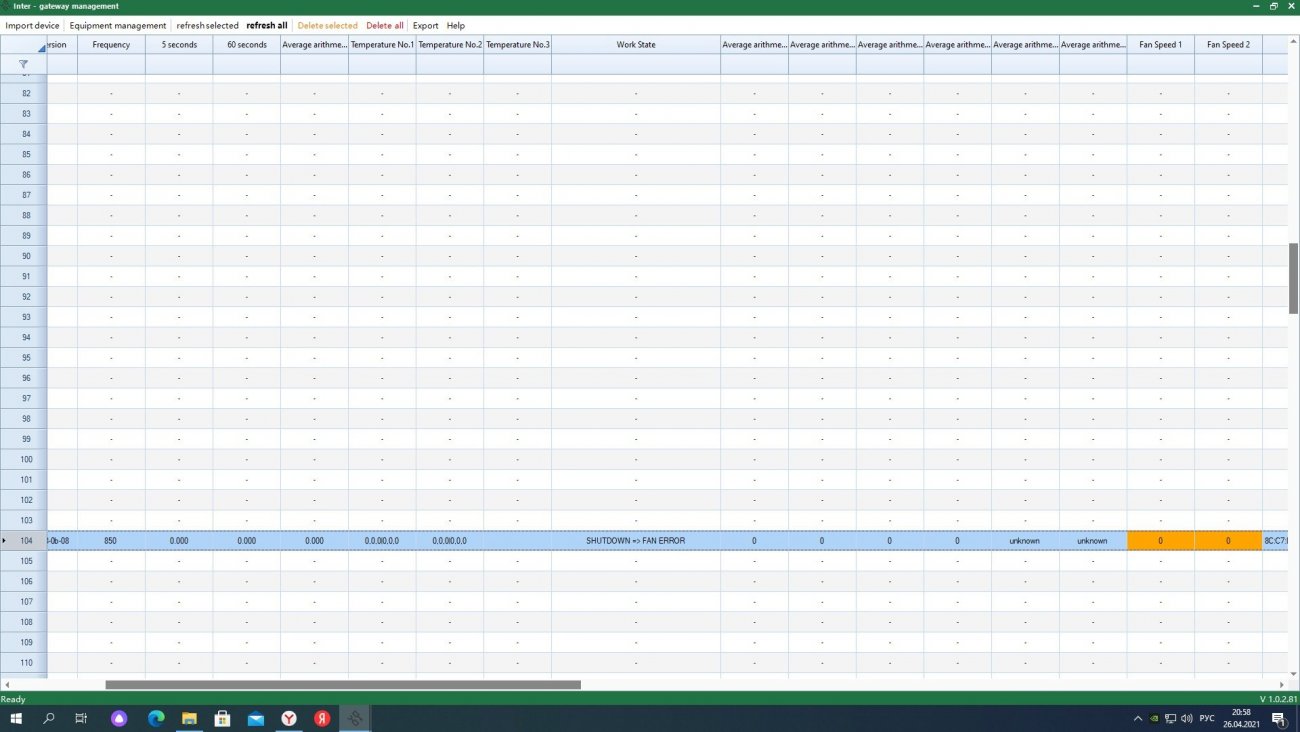The height and width of the screenshot is (732, 1300).
Task: Click Work State column header
Action: tap(636, 45)
